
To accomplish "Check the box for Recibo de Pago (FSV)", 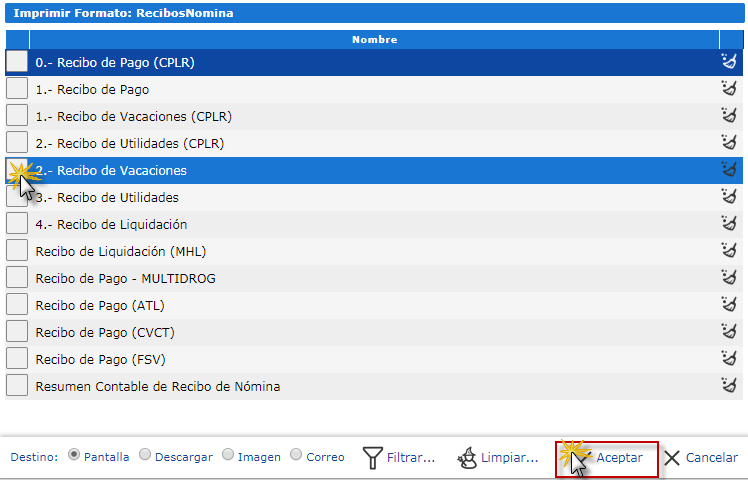I will click(17, 358).
